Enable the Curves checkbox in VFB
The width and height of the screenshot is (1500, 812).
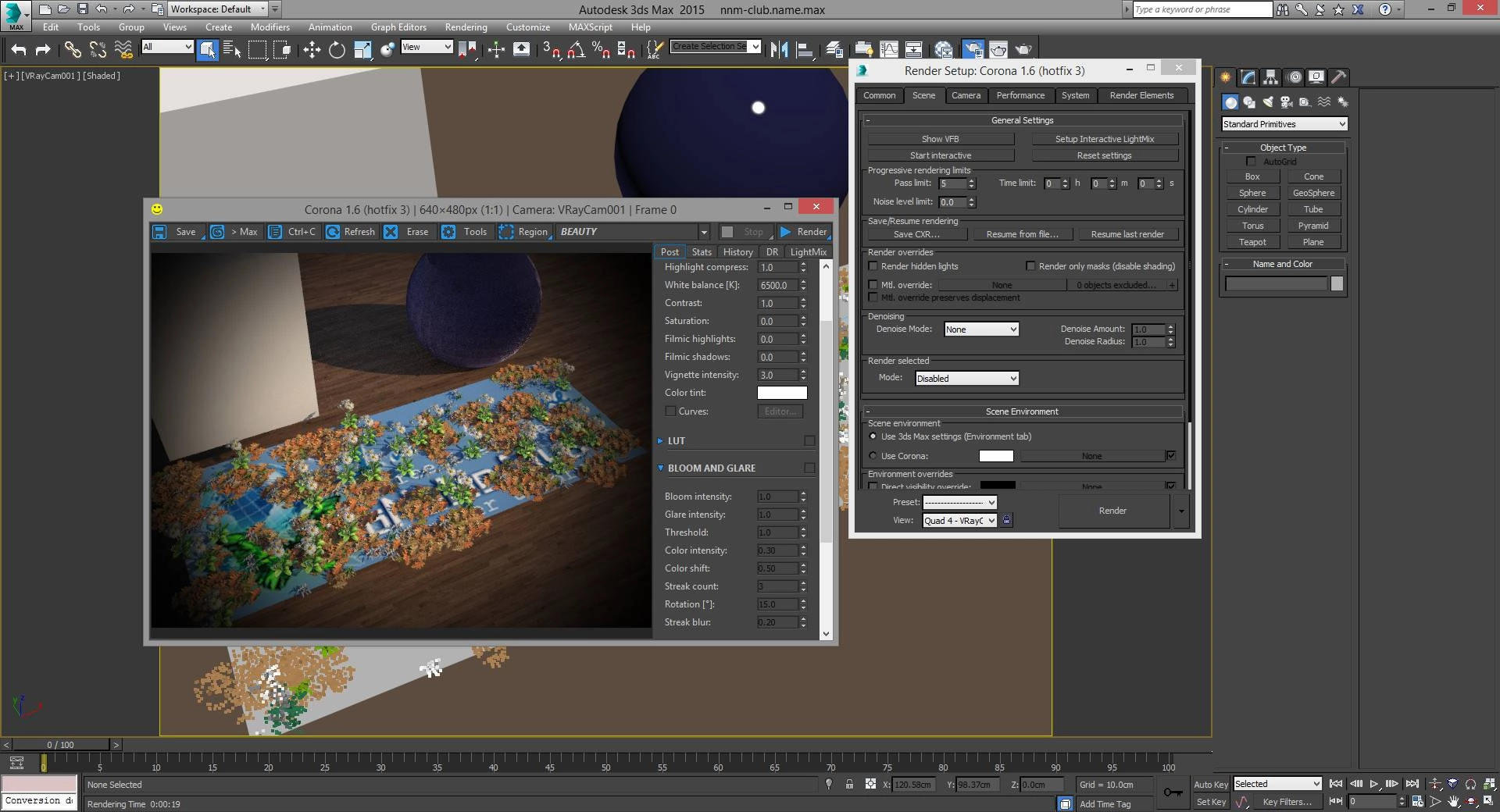(670, 411)
